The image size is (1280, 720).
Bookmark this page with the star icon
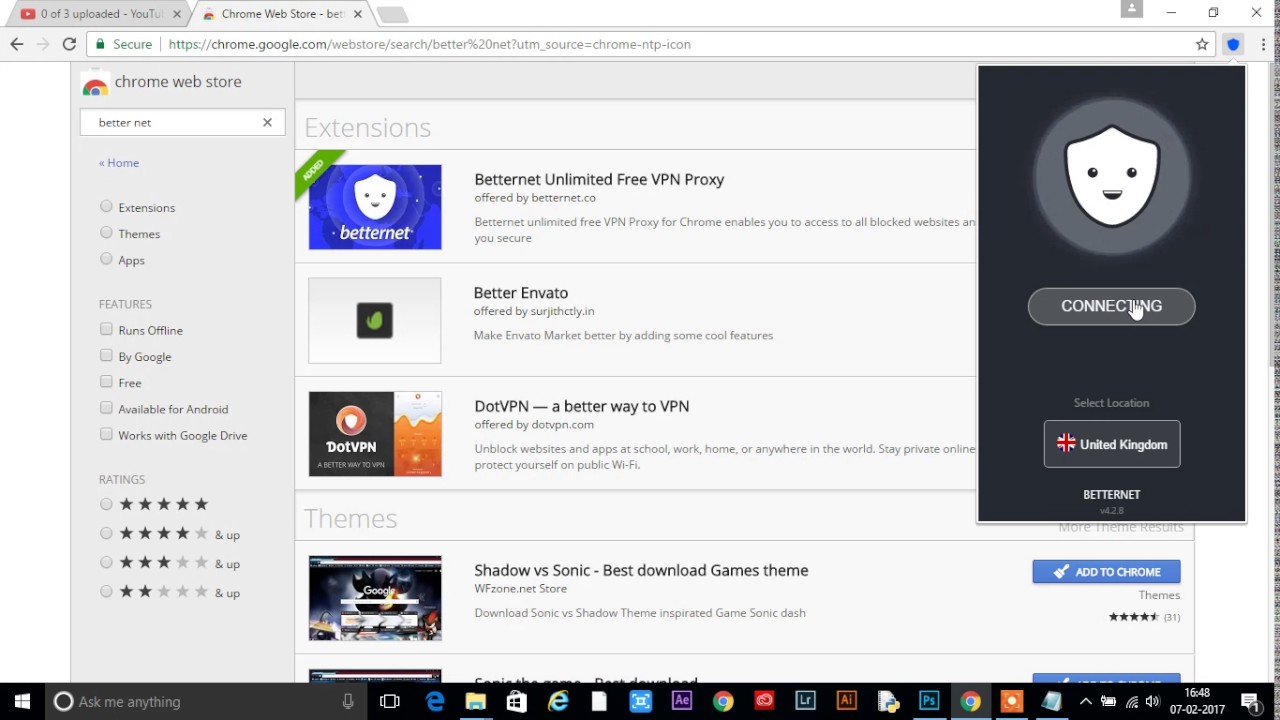[x=1202, y=44]
